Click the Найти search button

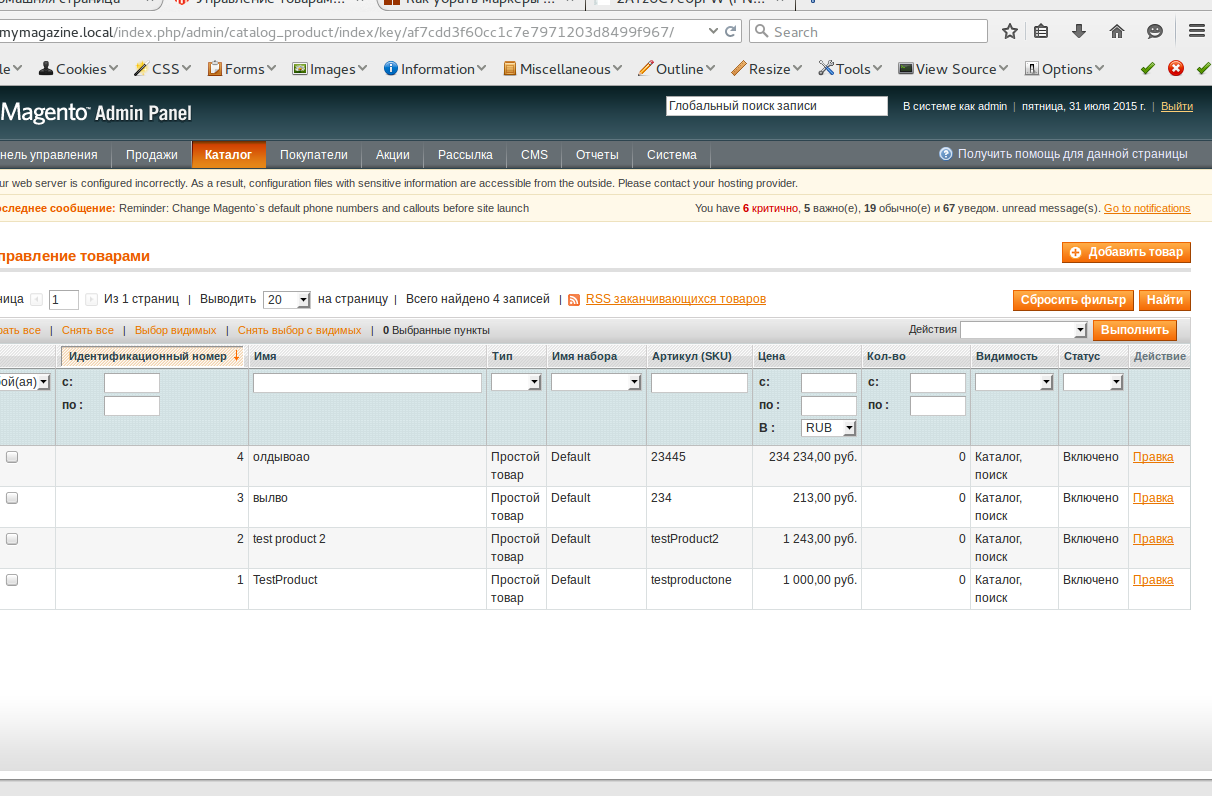[x=1165, y=300]
